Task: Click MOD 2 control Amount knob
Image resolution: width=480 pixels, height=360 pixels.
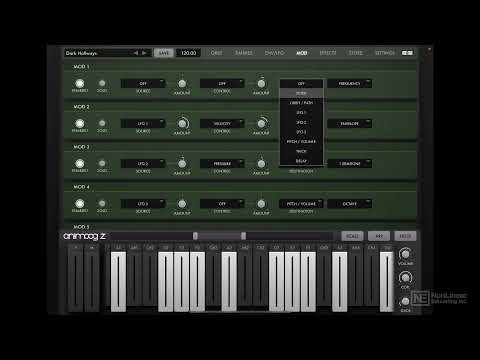Action: pos(261,124)
